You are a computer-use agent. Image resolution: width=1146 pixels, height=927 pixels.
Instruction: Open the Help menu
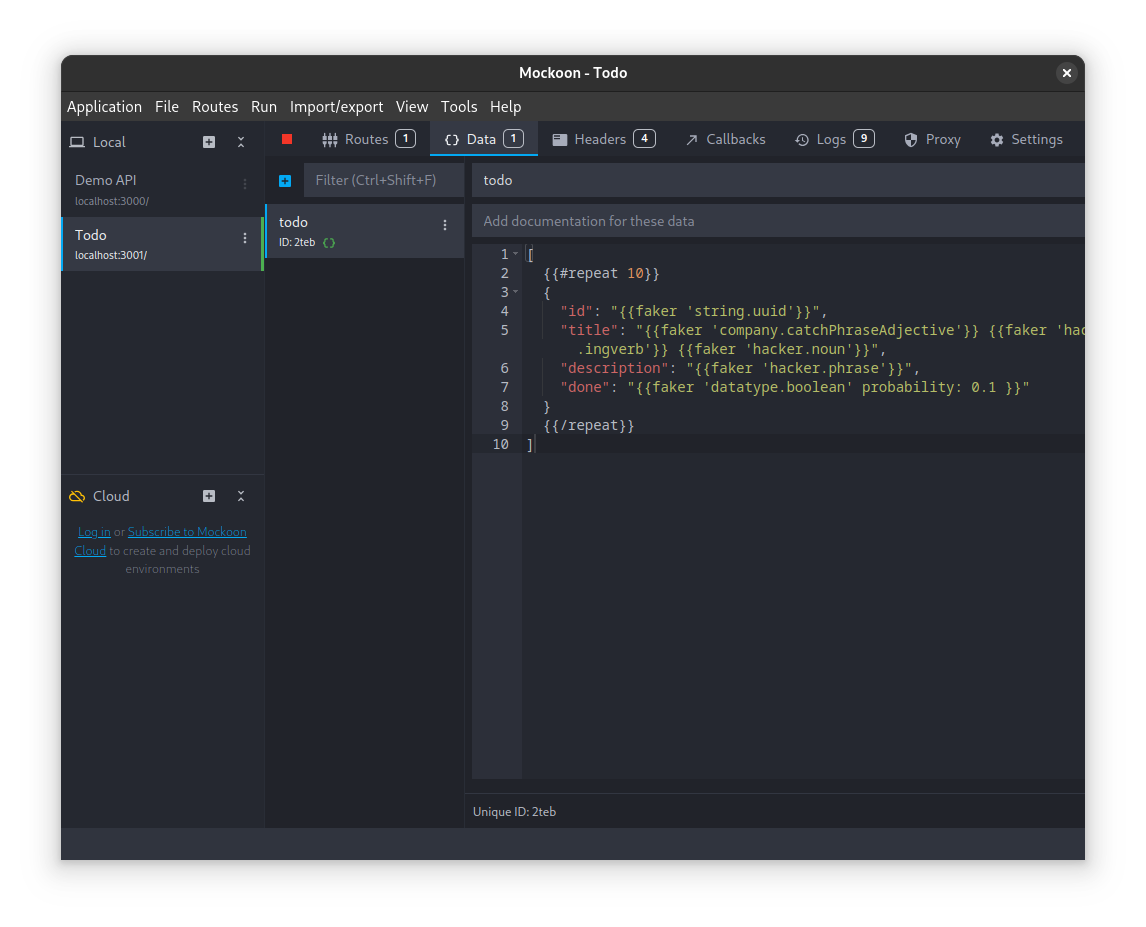pyautogui.click(x=506, y=107)
